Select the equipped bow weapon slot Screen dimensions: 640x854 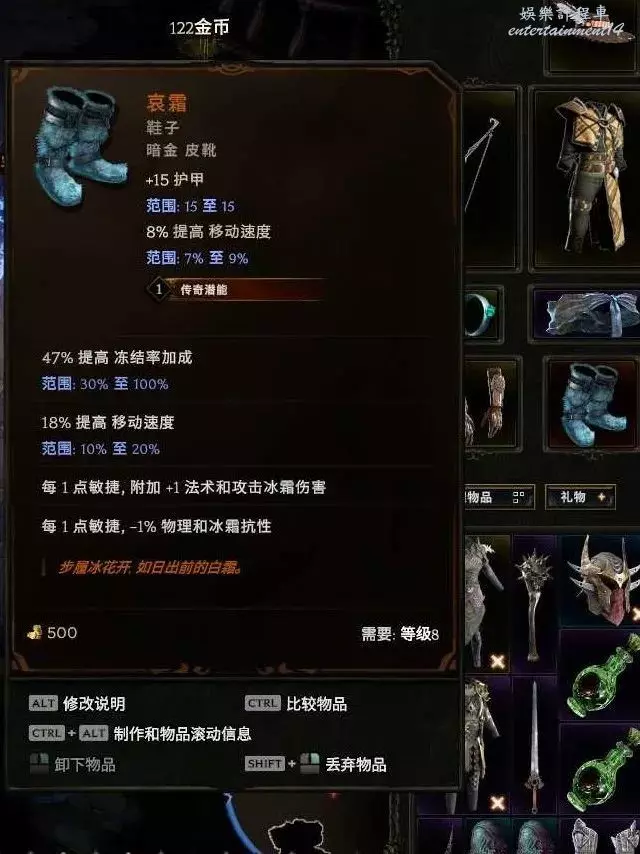[x=490, y=178]
